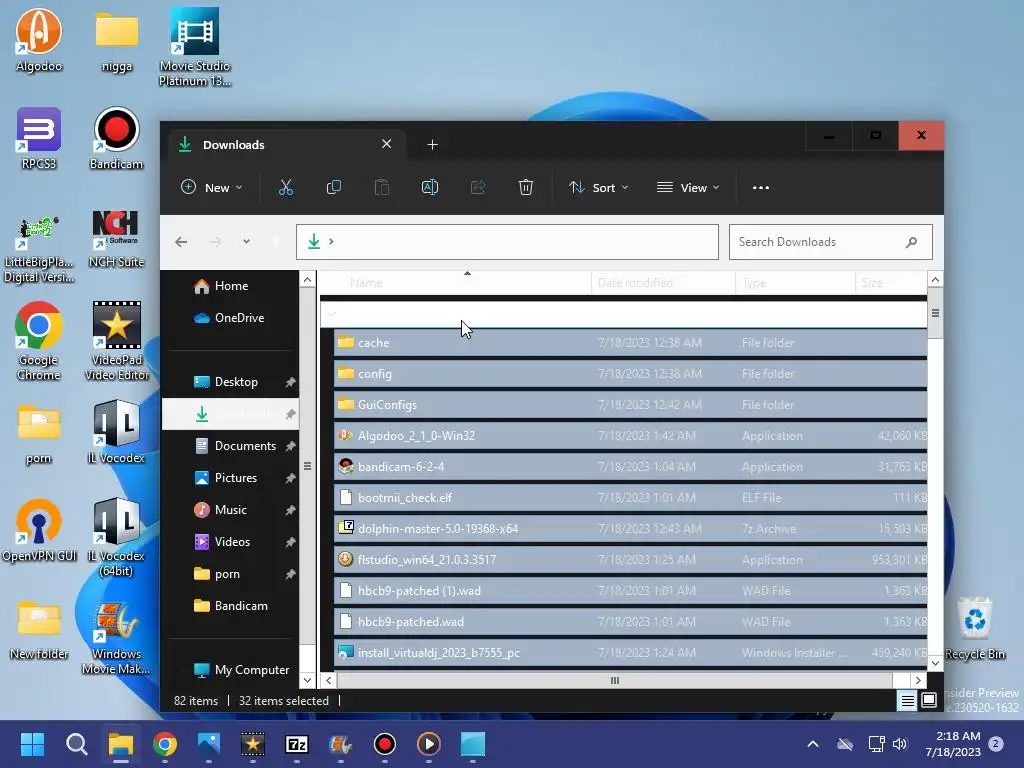The width and height of the screenshot is (1024, 768).
Task: Switch to details view via status bar icon
Action: [908, 701]
